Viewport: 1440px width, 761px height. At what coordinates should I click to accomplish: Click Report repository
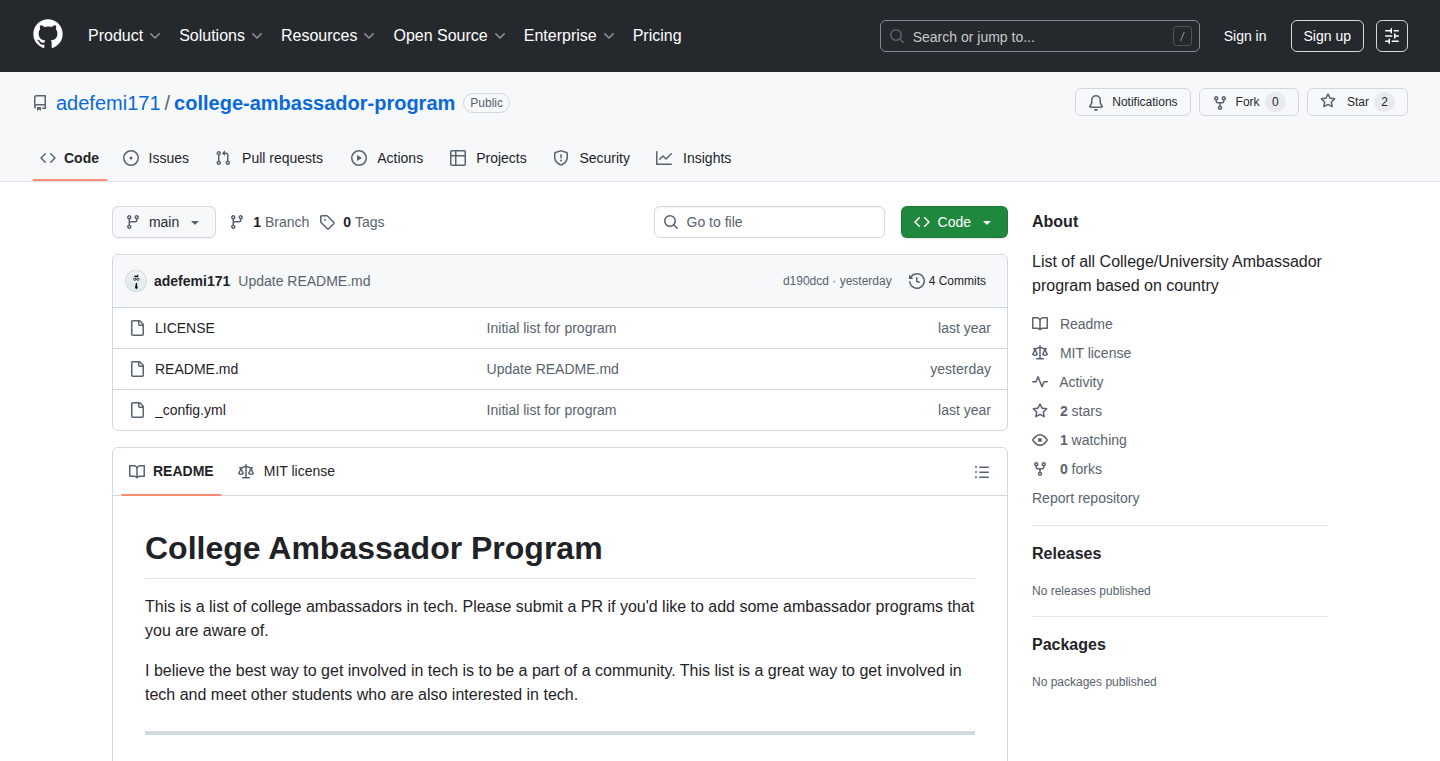pyautogui.click(x=1086, y=498)
